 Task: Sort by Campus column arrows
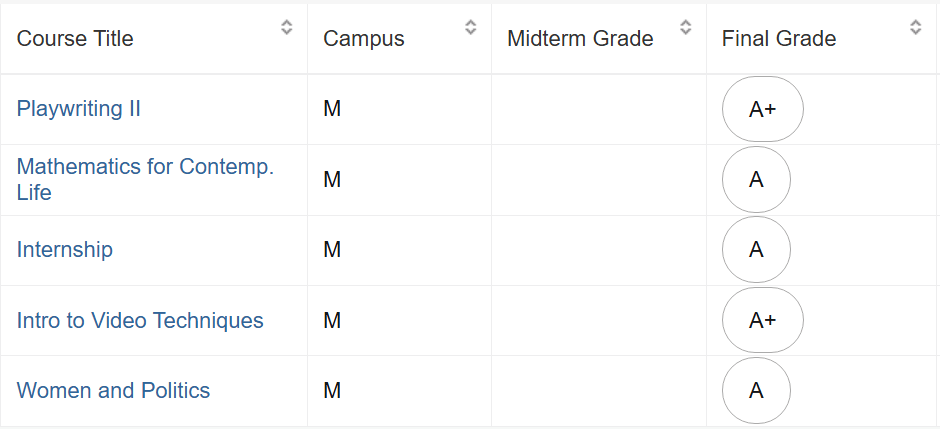click(x=471, y=27)
